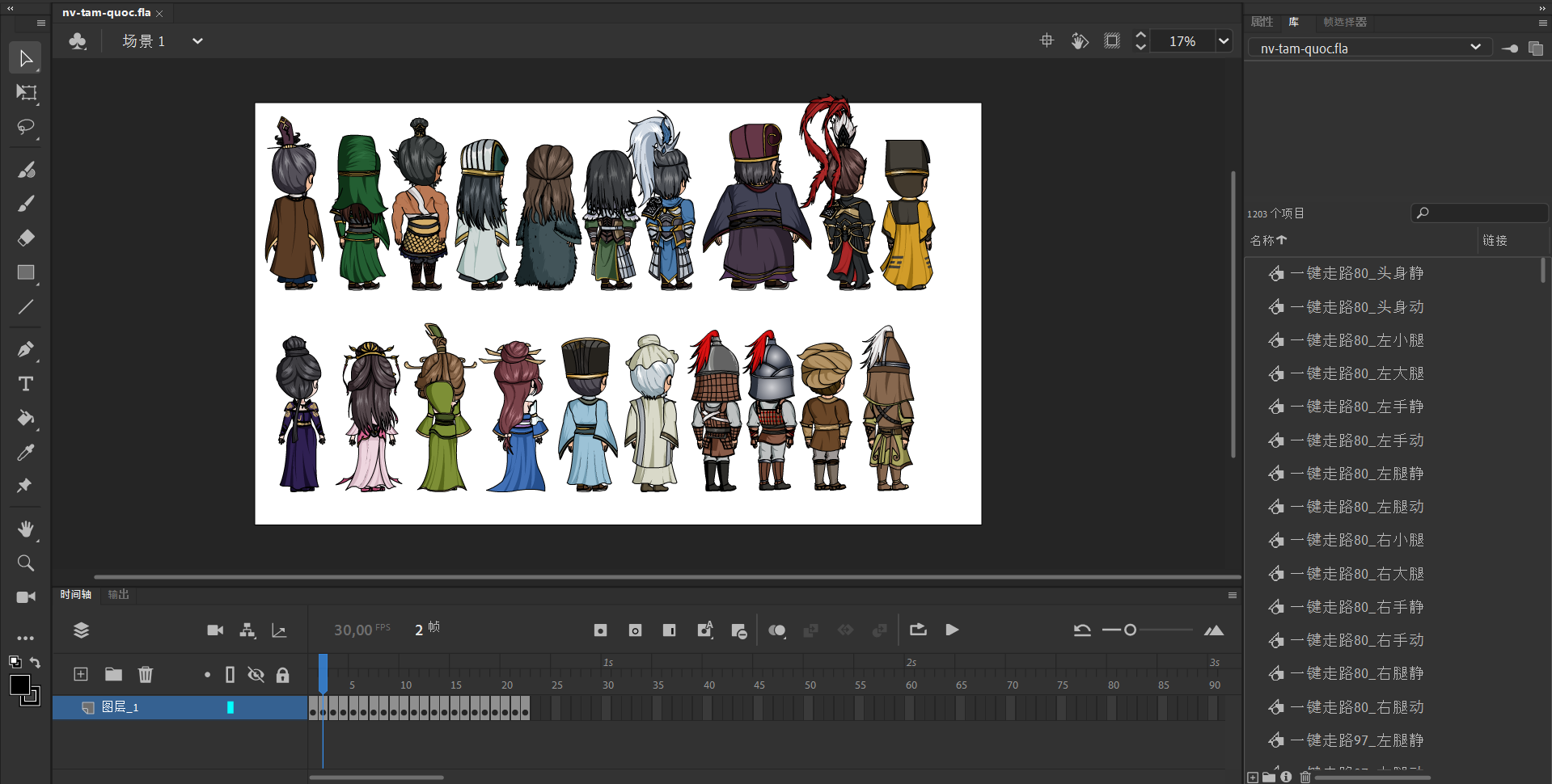
Task: Open the stage zoom 17% dropdown
Action: (1224, 41)
